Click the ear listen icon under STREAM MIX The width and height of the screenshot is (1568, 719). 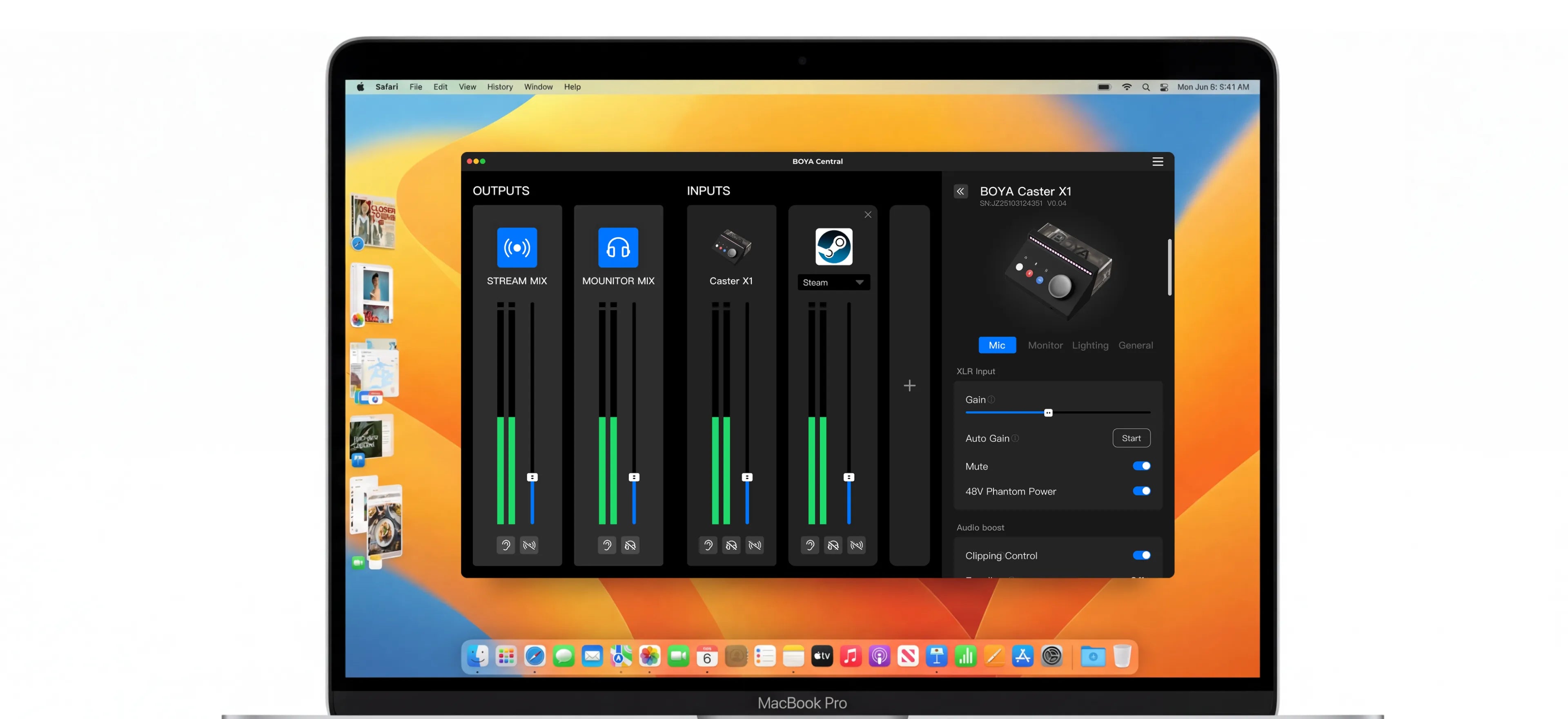(x=505, y=545)
